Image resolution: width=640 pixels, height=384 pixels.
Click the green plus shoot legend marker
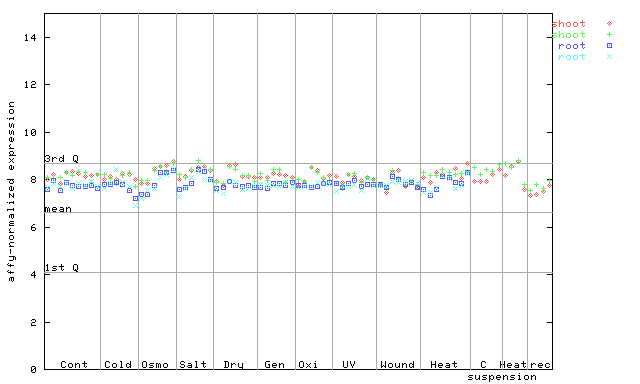(609, 35)
